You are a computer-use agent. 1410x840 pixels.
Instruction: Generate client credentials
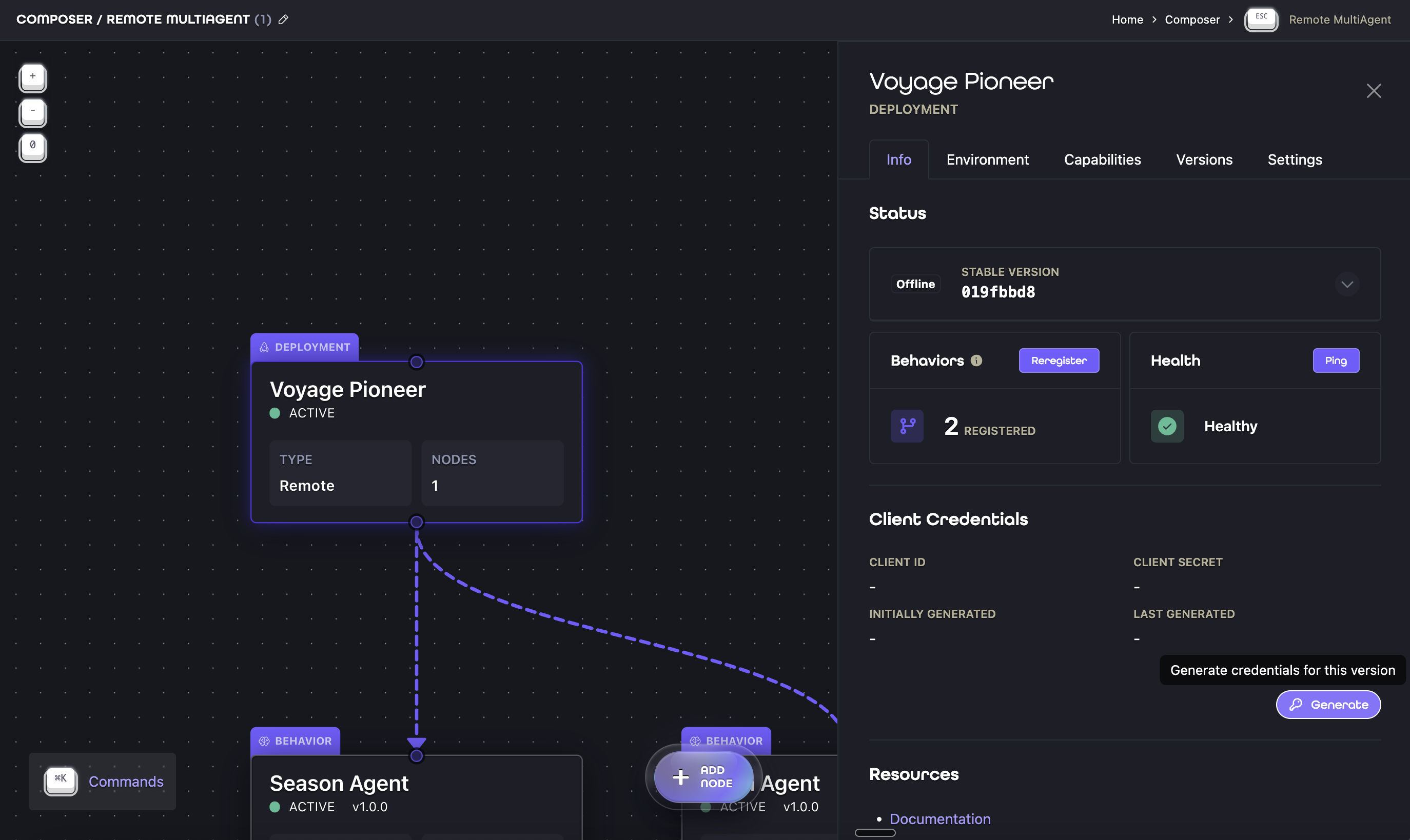[x=1328, y=705]
